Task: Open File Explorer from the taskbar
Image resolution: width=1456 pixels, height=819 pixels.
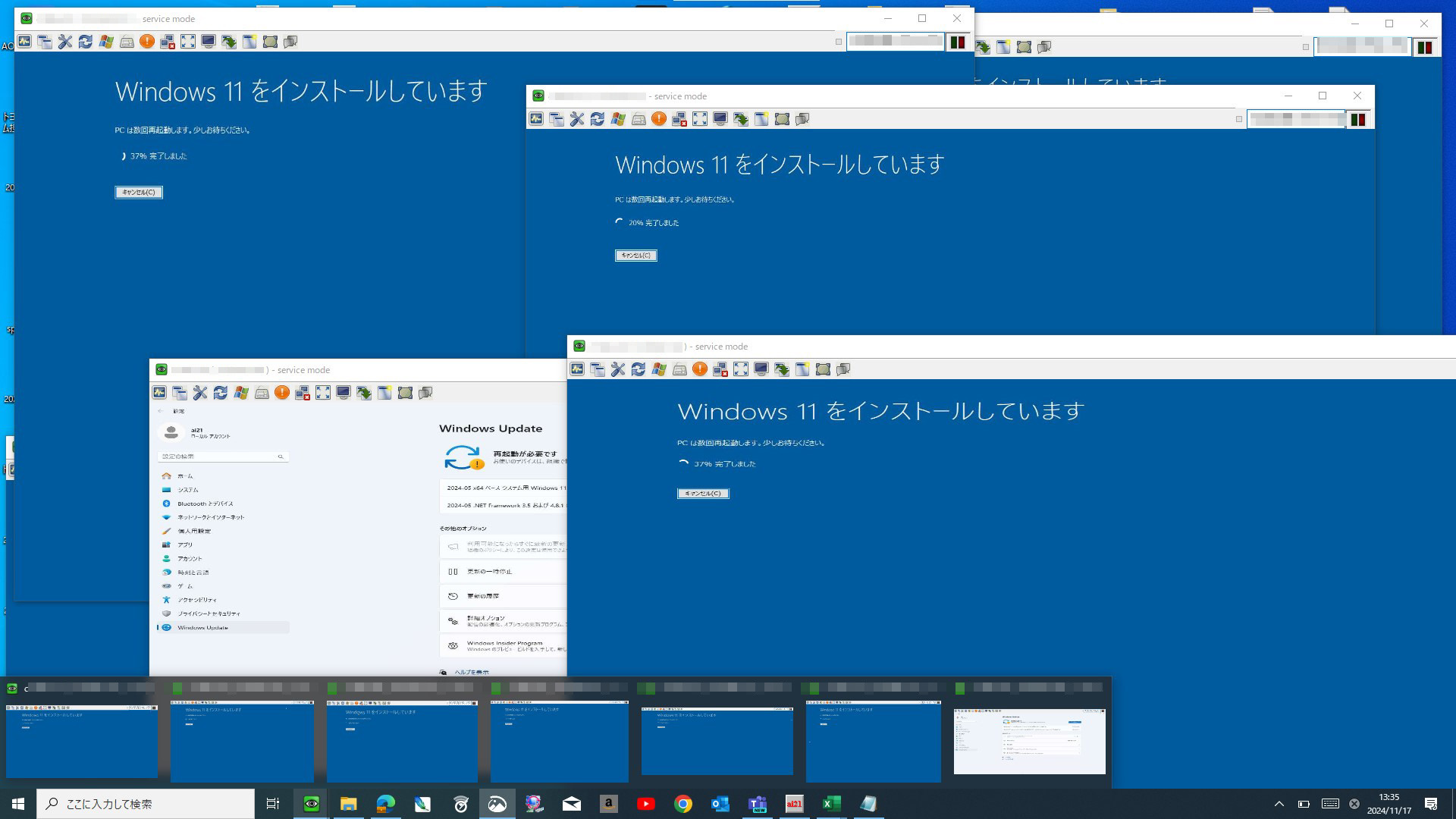Action: point(348,804)
